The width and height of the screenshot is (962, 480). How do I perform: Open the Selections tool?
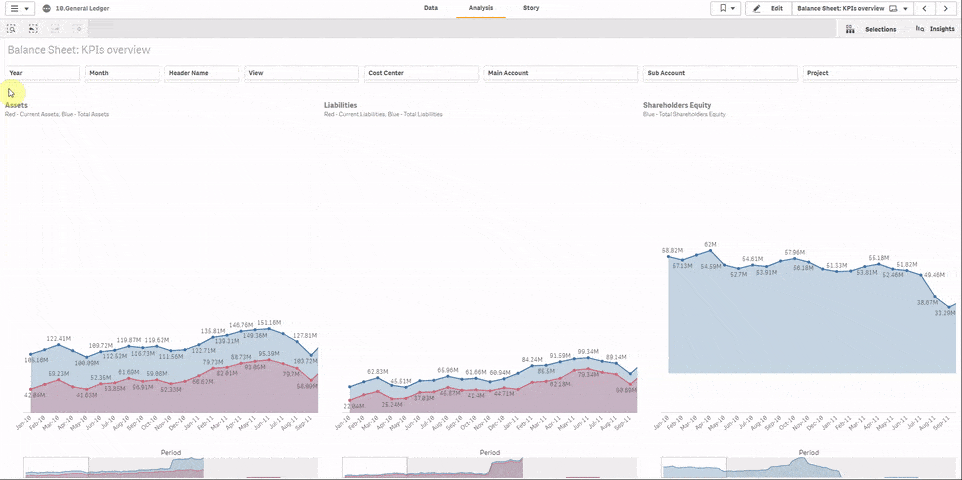871,29
